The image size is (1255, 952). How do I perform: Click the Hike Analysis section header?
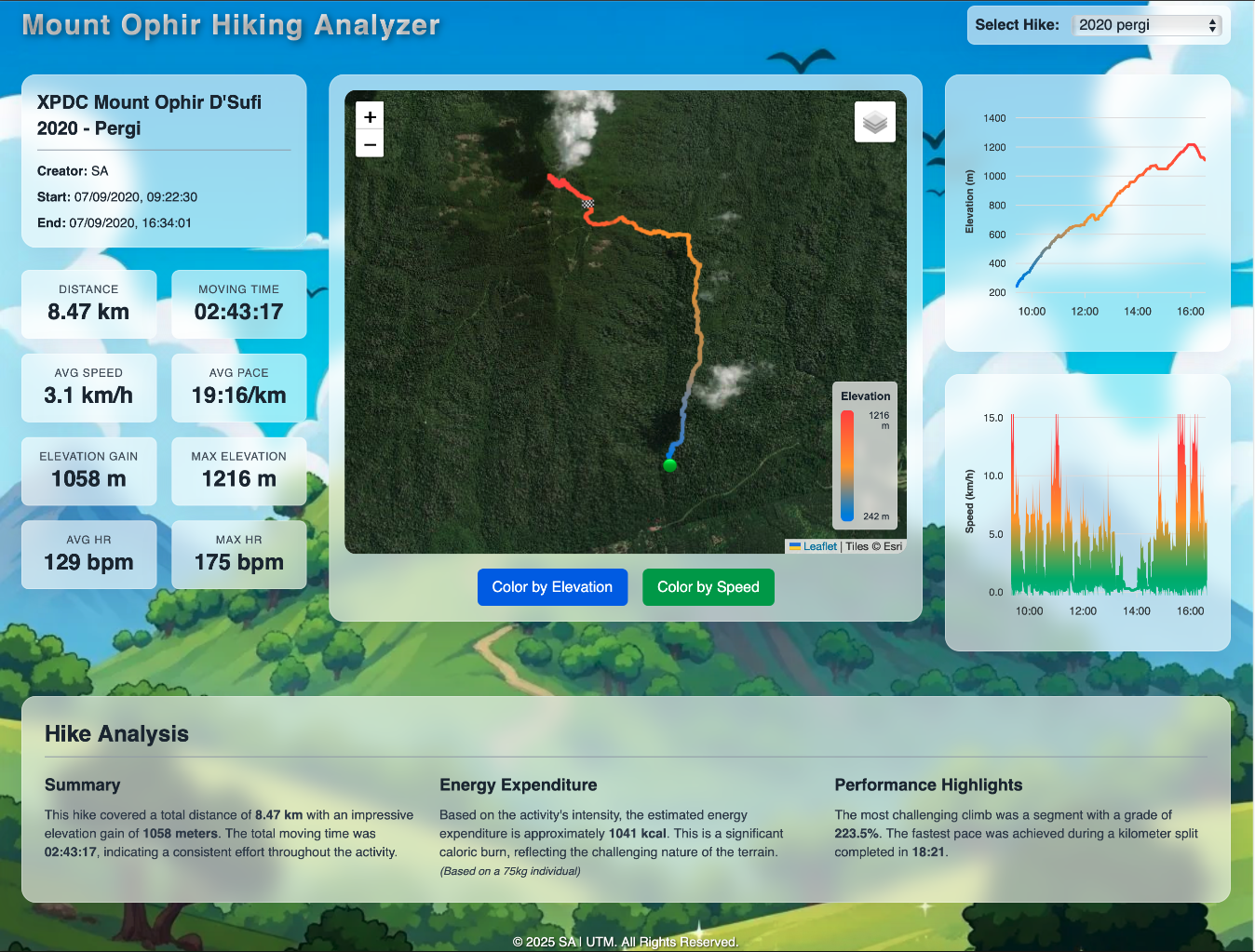coord(116,733)
